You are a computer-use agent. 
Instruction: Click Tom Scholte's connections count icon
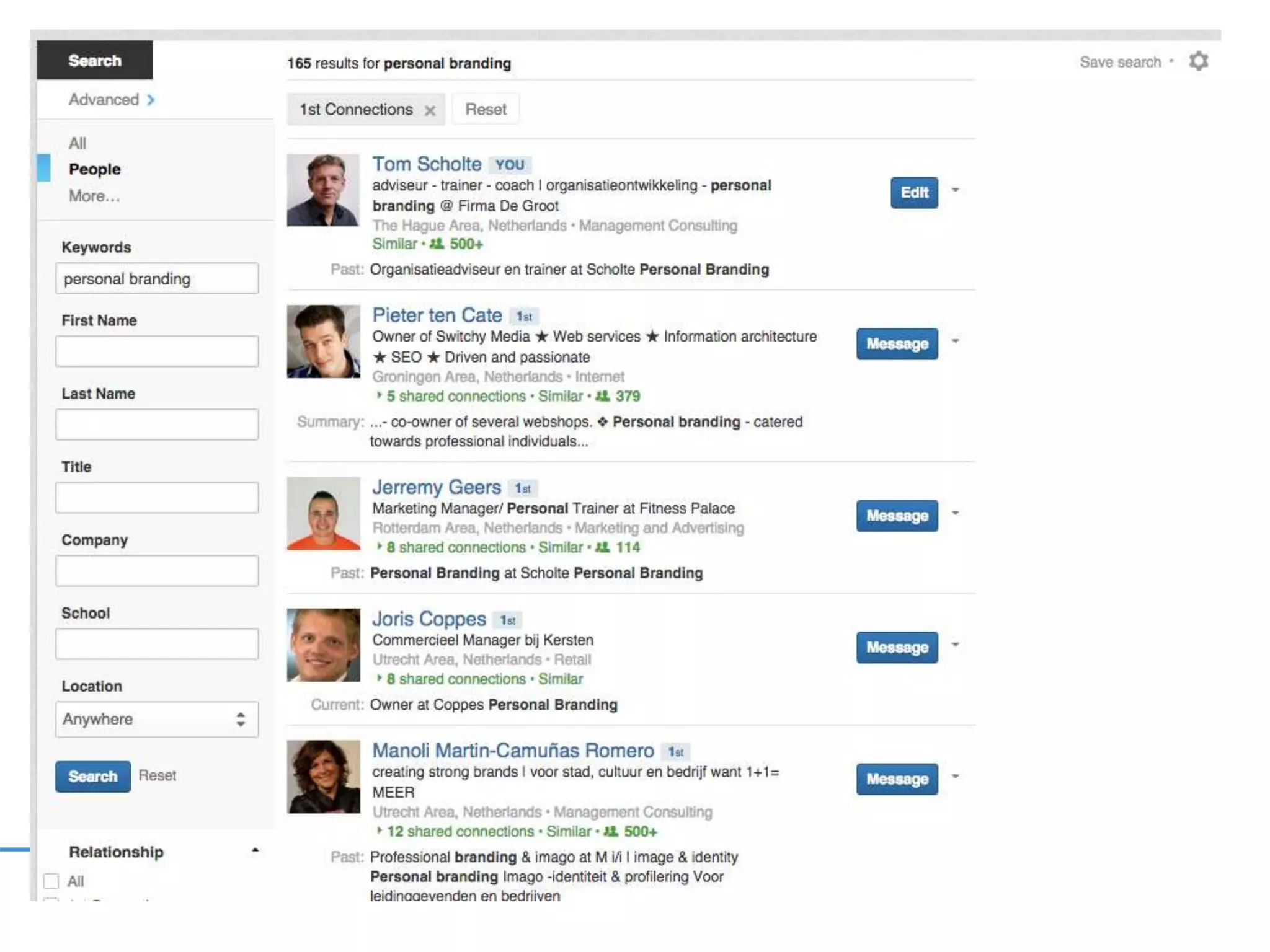[437, 244]
